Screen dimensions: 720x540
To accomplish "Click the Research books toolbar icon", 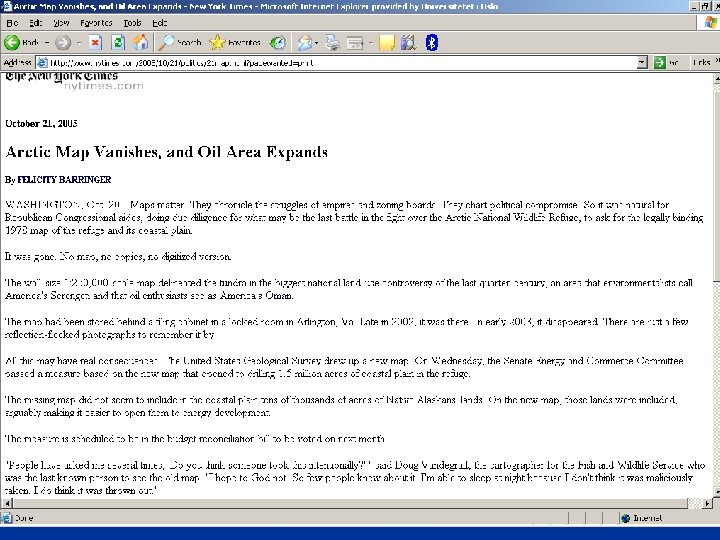I will tap(408, 43).
